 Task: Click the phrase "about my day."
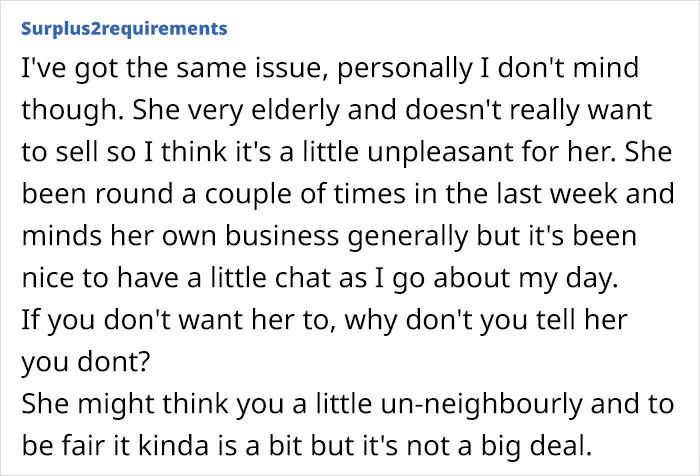[525, 279]
